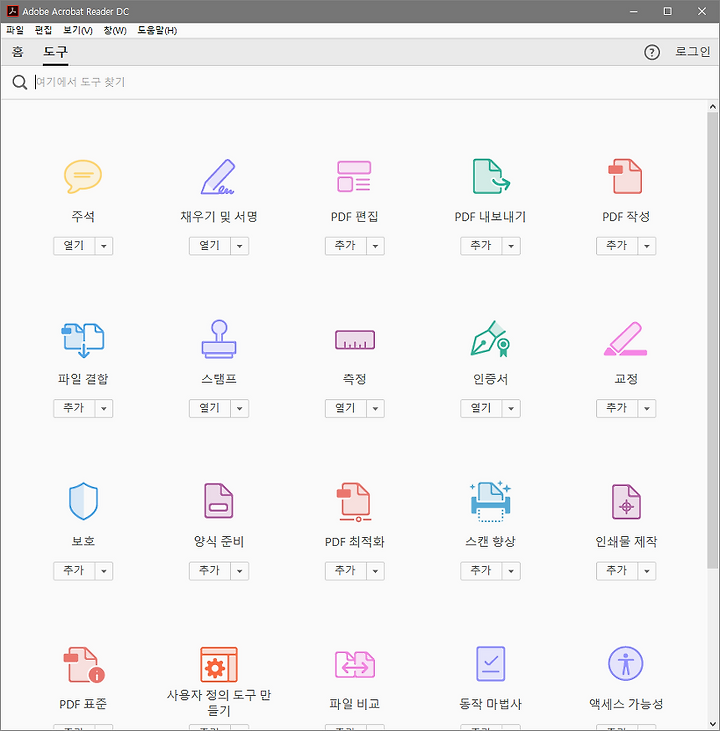Open the 파일 비교 compare icon
Screen dimensions: 720x731
tap(355, 665)
